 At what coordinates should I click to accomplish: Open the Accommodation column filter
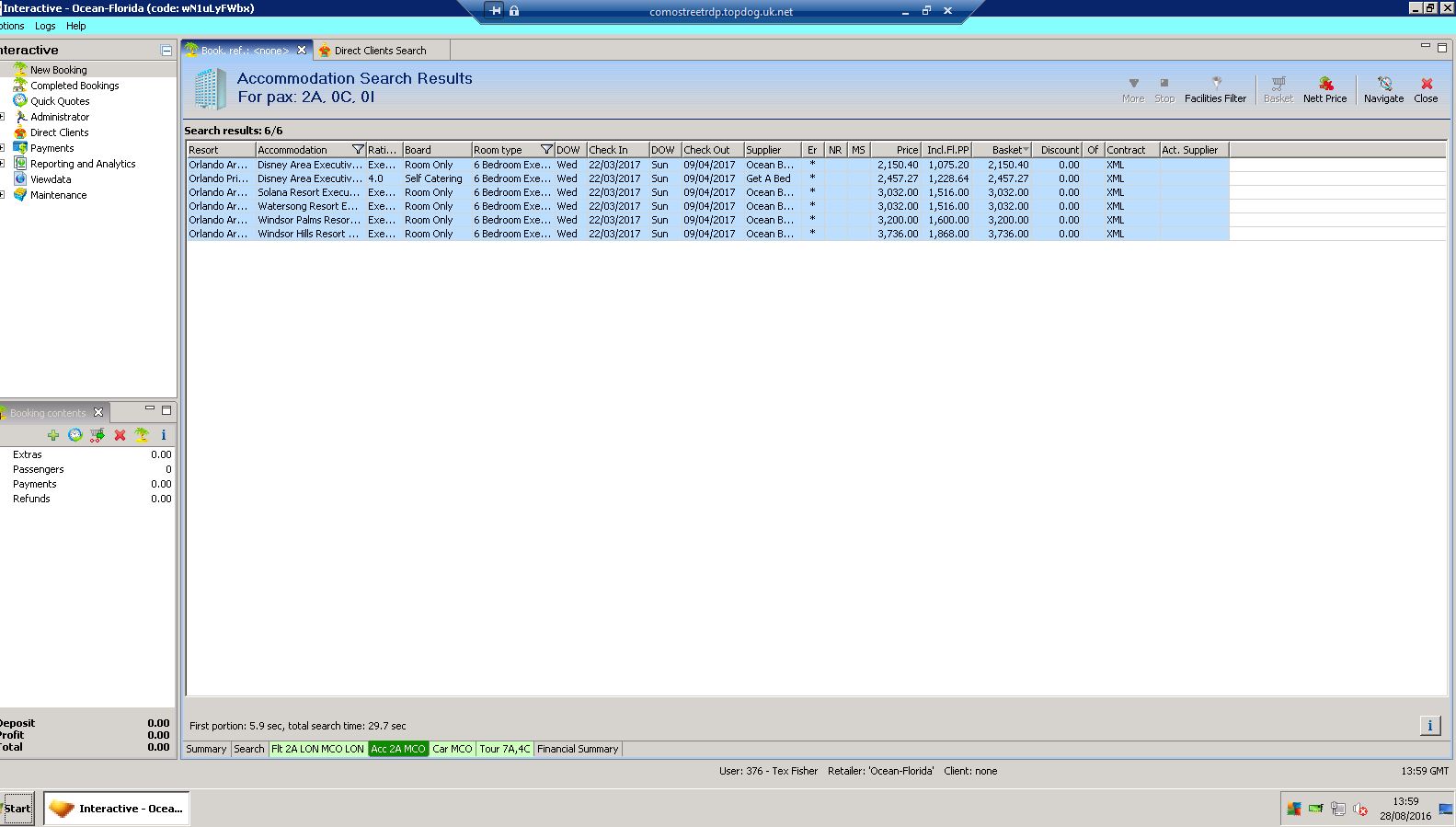pos(358,150)
